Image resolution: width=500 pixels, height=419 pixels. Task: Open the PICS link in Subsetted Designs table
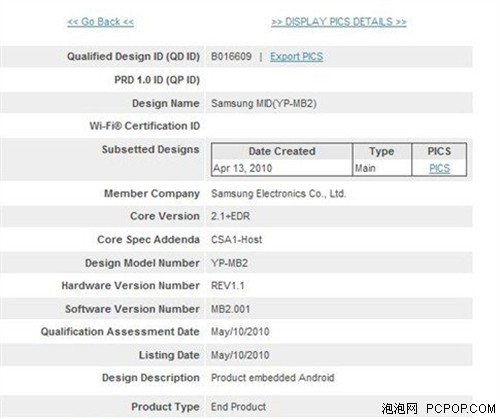coord(439,168)
